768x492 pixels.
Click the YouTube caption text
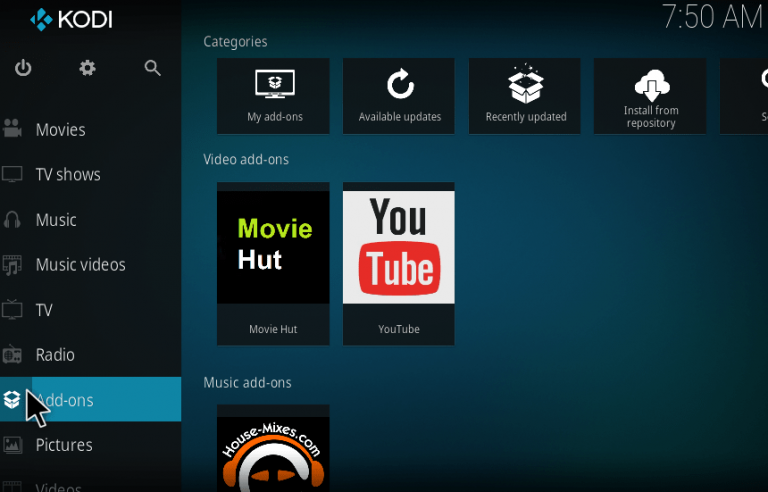[x=399, y=329]
